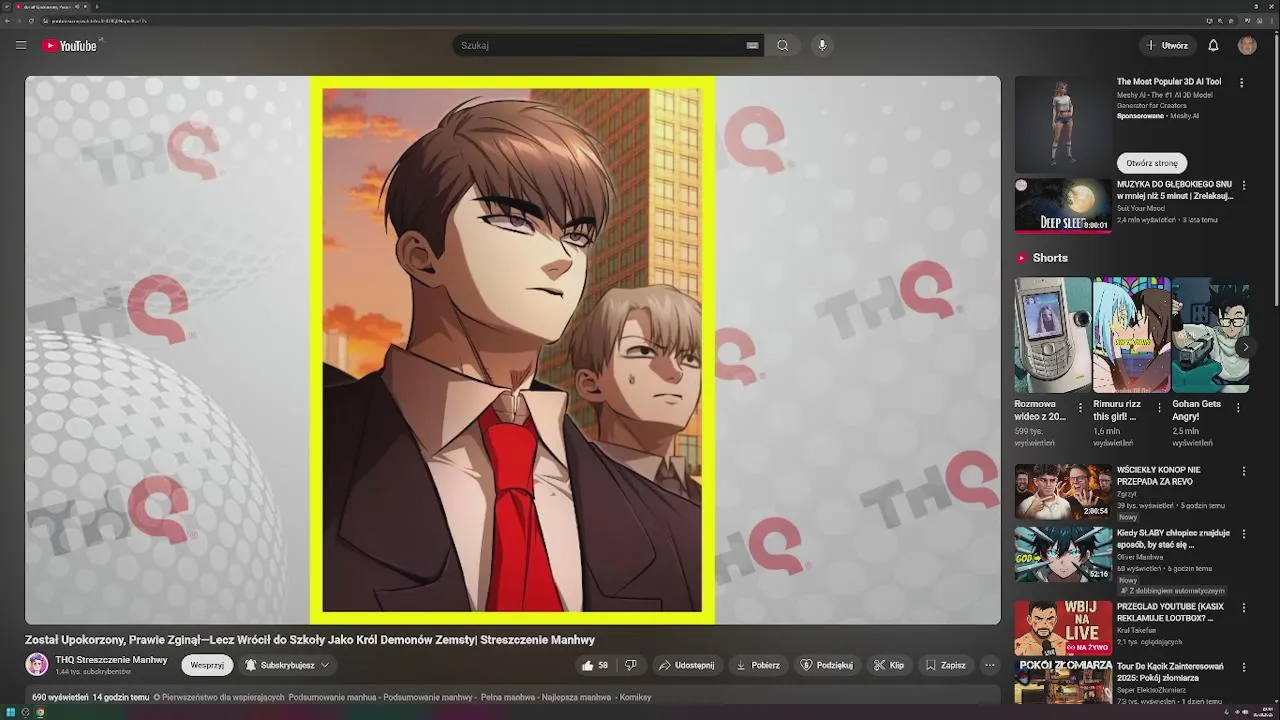The height and width of the screenshot is (720, 1280).
Task: Open THQ Streszczenie Manhwy channel avatar
Action: pos(37,665)
